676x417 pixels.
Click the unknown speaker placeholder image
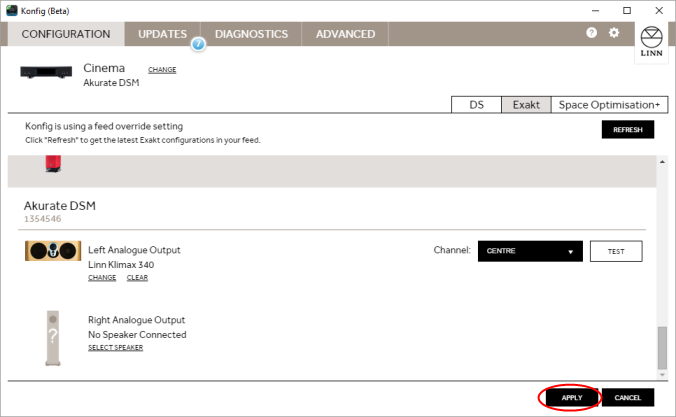pyautogui.click(x=53, y=338)
